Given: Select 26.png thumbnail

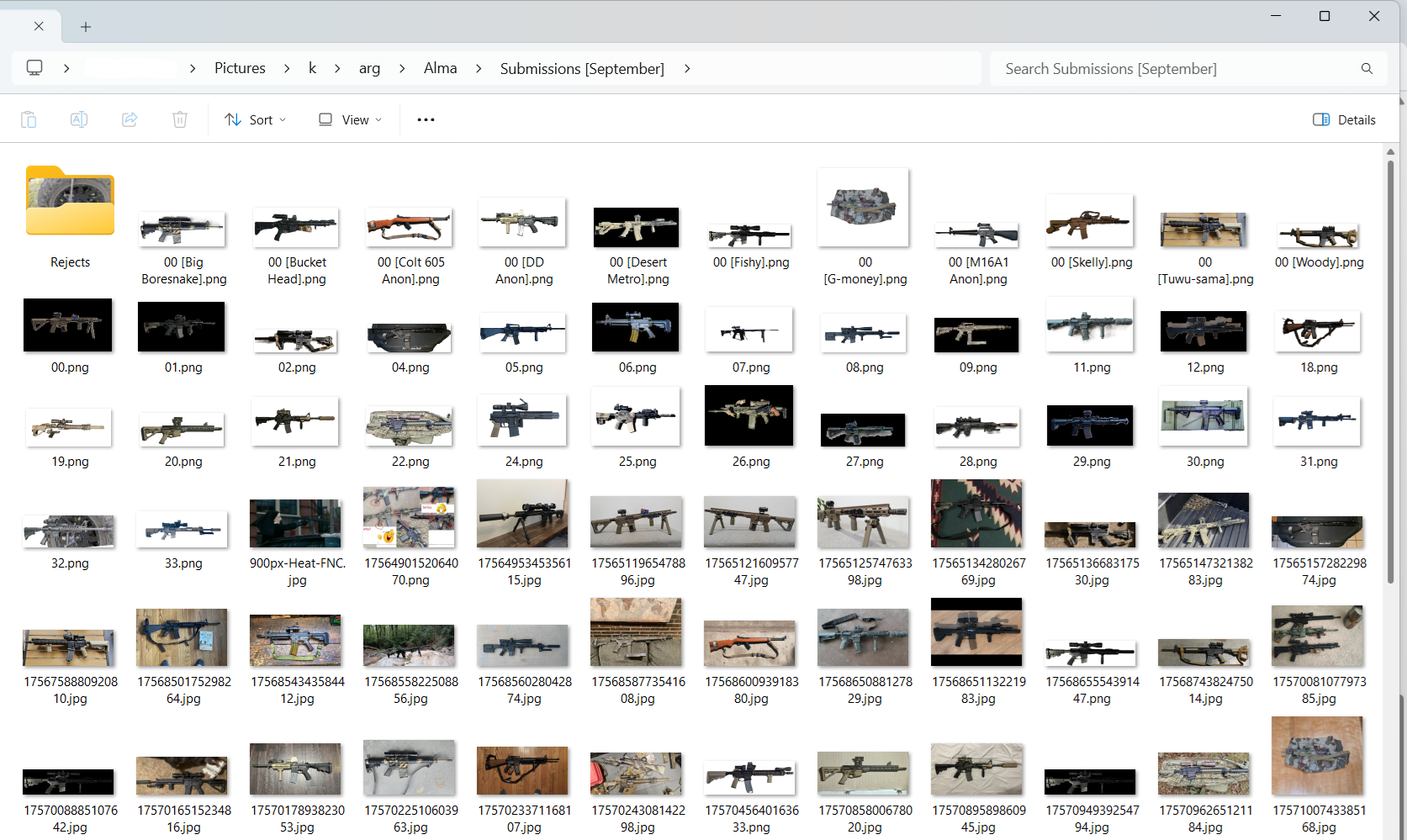Looking at the screenshot, I should (x=749, y=415).
